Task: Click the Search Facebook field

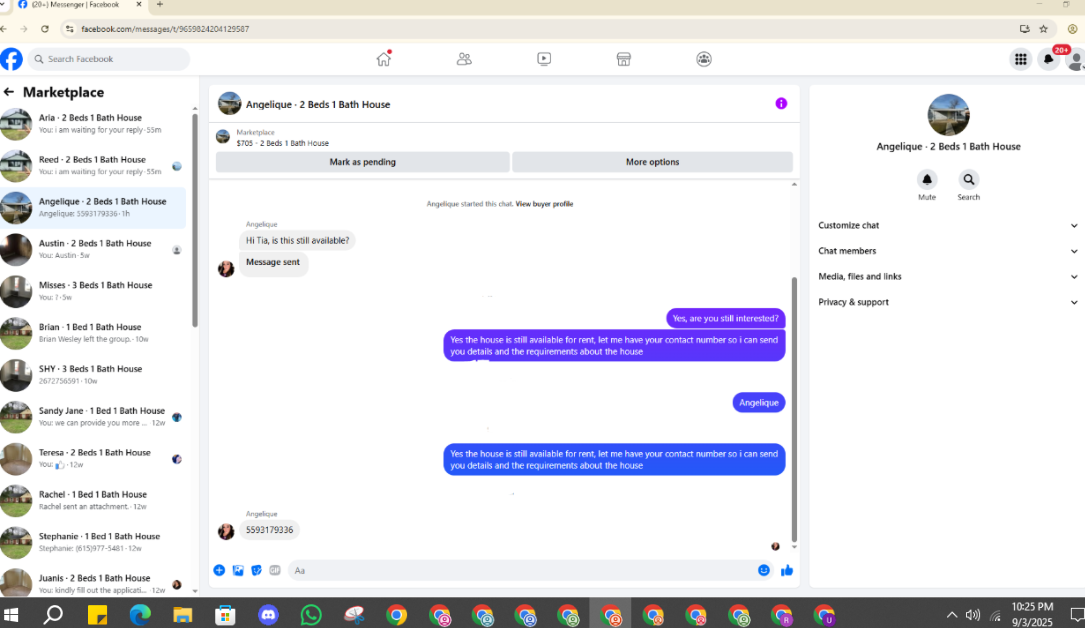Action: point(109,59)
